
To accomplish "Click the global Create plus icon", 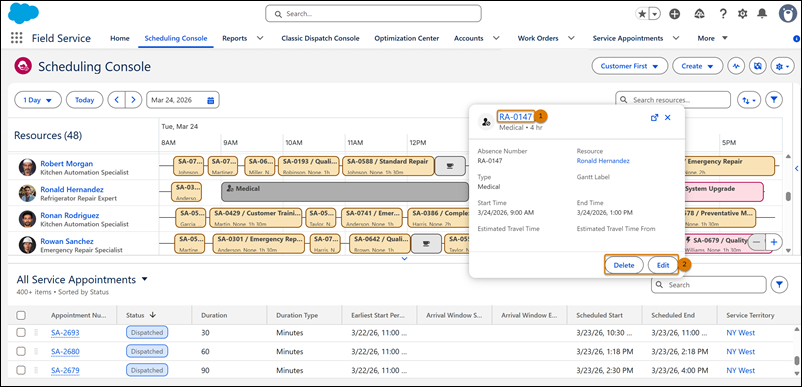I will (x=675, y=14).
